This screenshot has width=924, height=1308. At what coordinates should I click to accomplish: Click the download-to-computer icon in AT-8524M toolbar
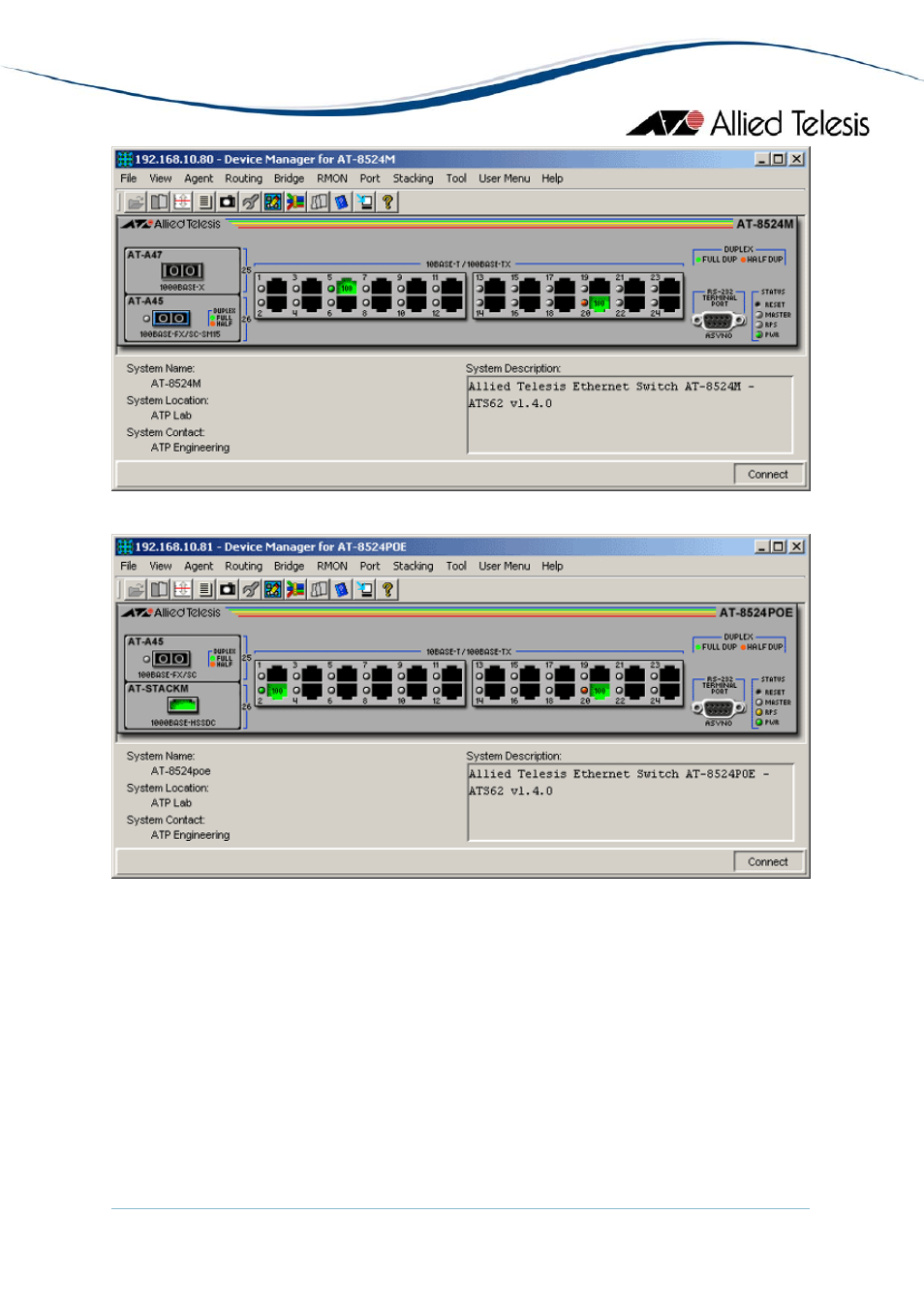click(x=364, y=202)
